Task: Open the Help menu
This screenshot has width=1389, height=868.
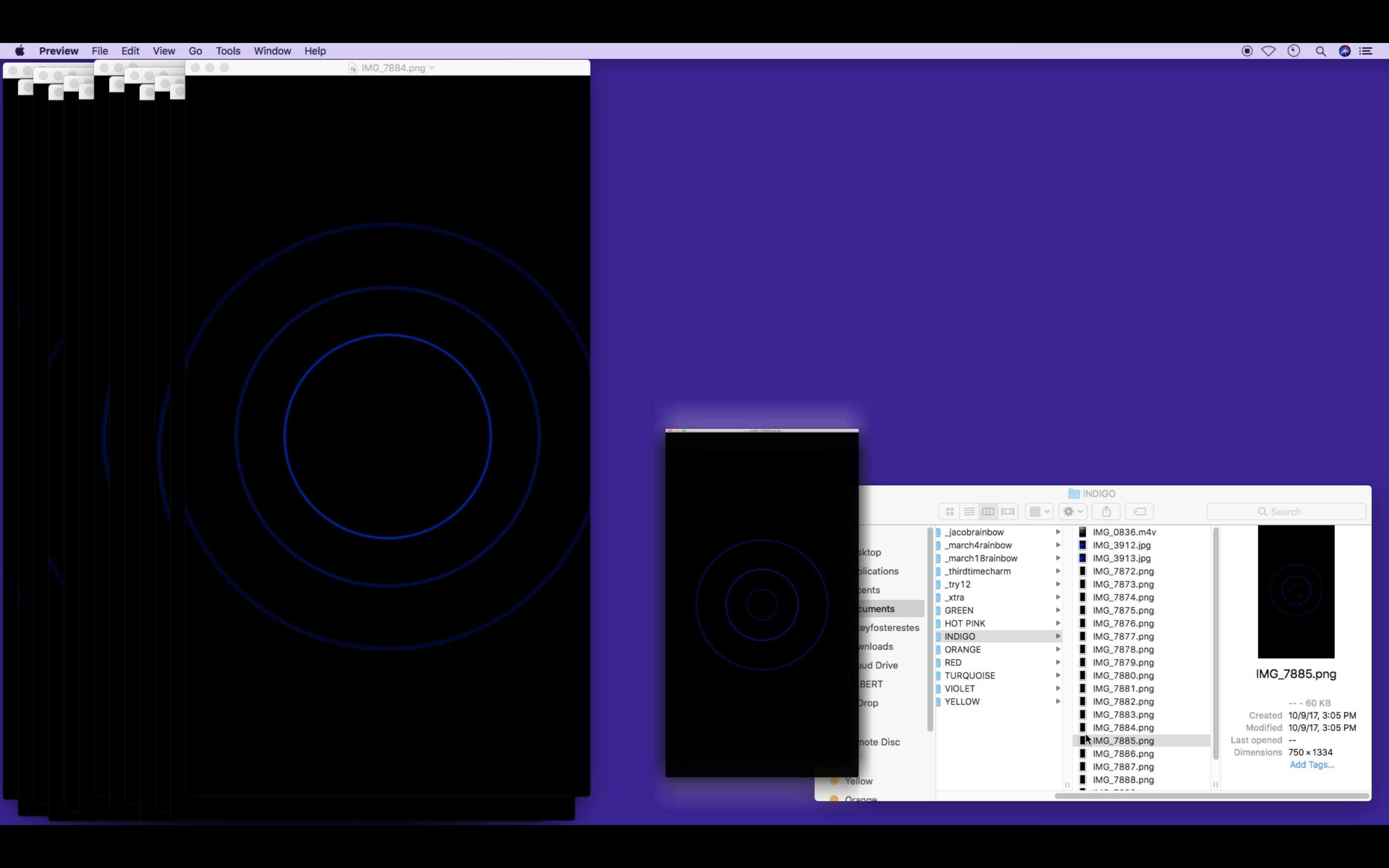Action: pyautogui.click(x=315, y=51)
